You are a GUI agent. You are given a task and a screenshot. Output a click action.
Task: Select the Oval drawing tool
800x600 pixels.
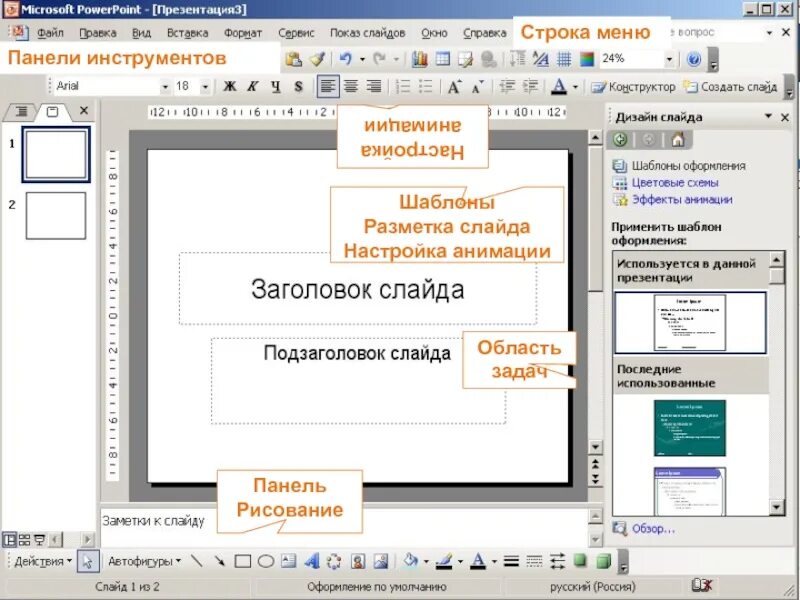pyautogui.click(x=266, y=561)
